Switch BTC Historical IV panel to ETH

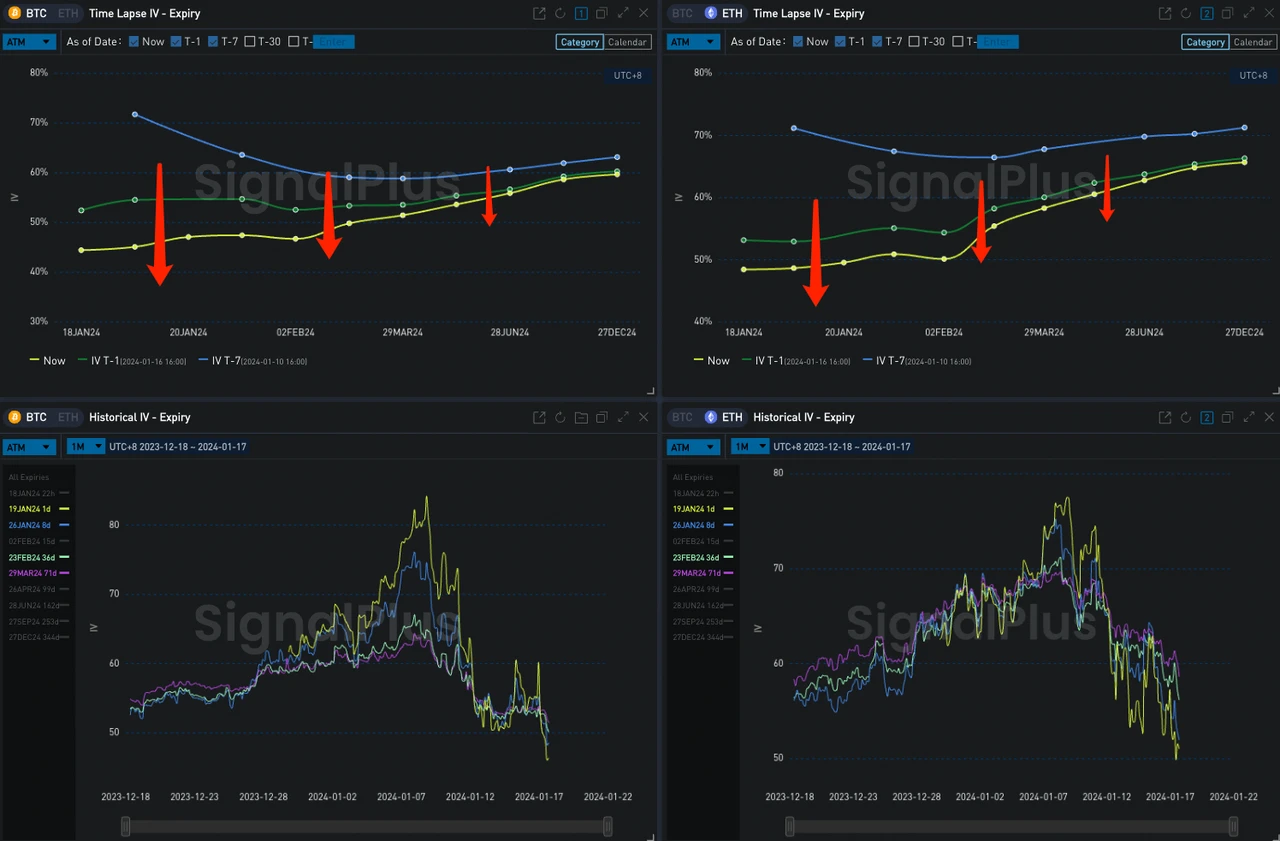[x=67, y=417]
